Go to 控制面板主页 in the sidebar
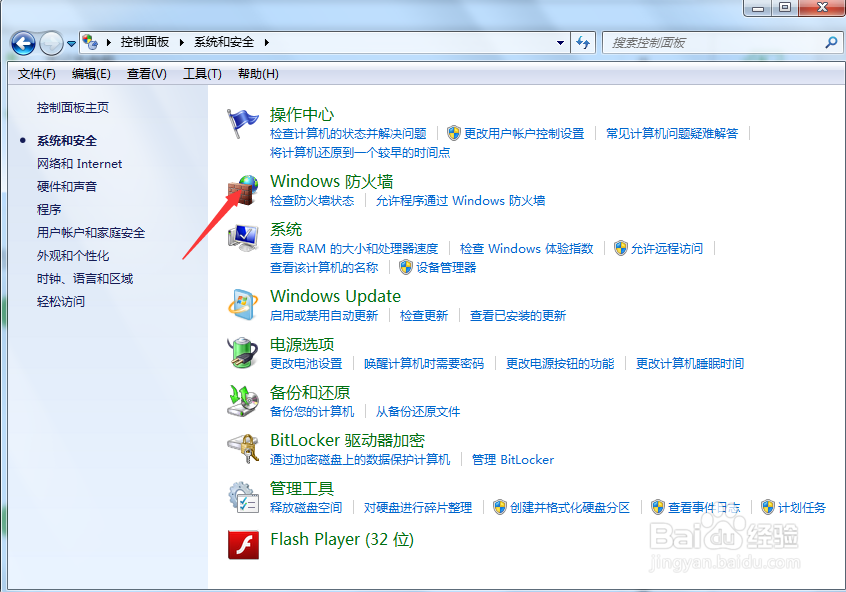Viewport: 846px width, 592px height. click(73, 107)
